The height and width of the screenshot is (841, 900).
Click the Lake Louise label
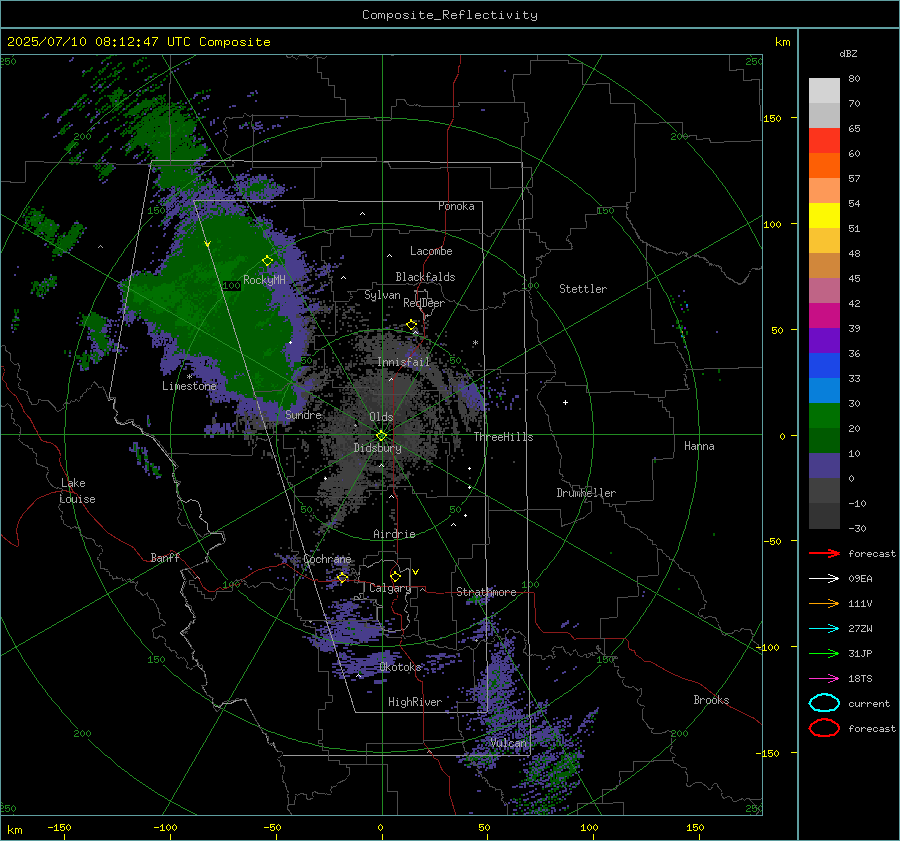[77, 491]
